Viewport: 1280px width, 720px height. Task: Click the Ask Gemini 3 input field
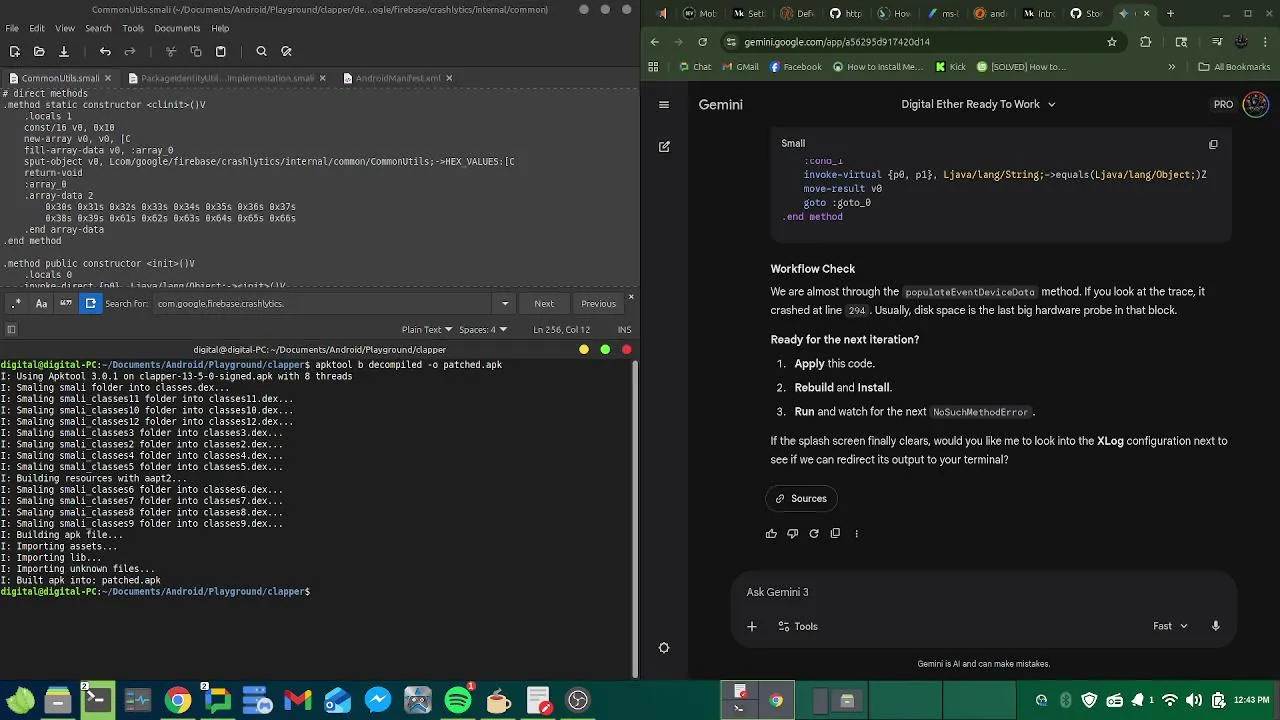(984, 592)
